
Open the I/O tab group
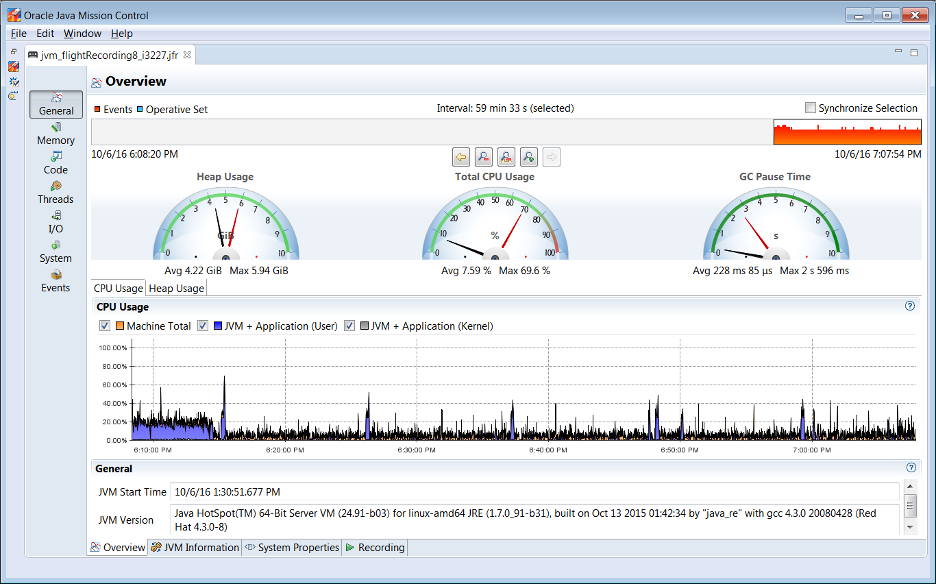56,222
